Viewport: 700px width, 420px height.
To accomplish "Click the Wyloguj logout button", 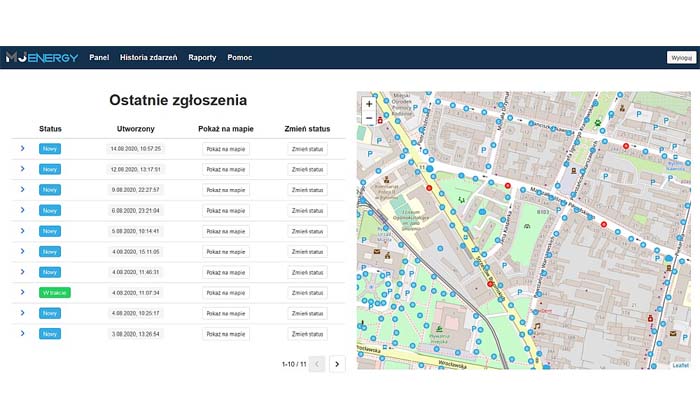I will click(x=679, y=58).
